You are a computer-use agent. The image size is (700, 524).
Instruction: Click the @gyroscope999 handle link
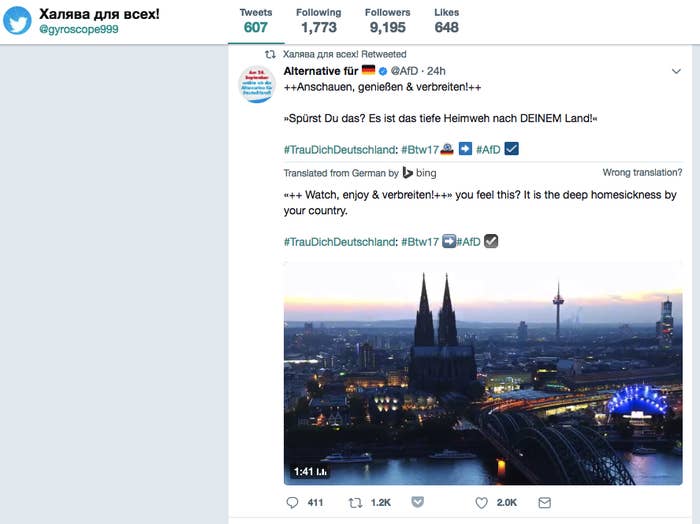(79, 29)
